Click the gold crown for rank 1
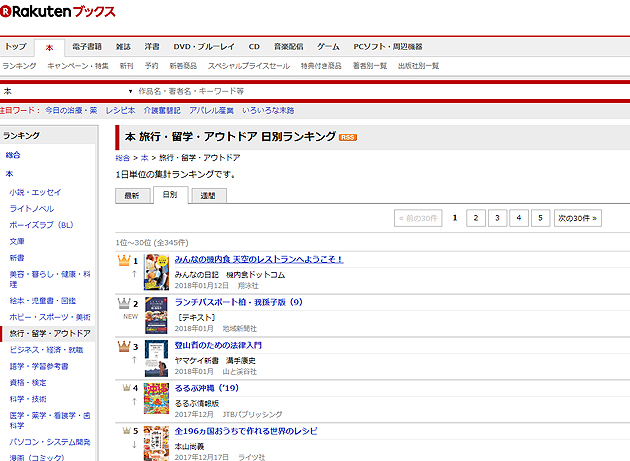 pyautogui.click(x=124, y=261)
